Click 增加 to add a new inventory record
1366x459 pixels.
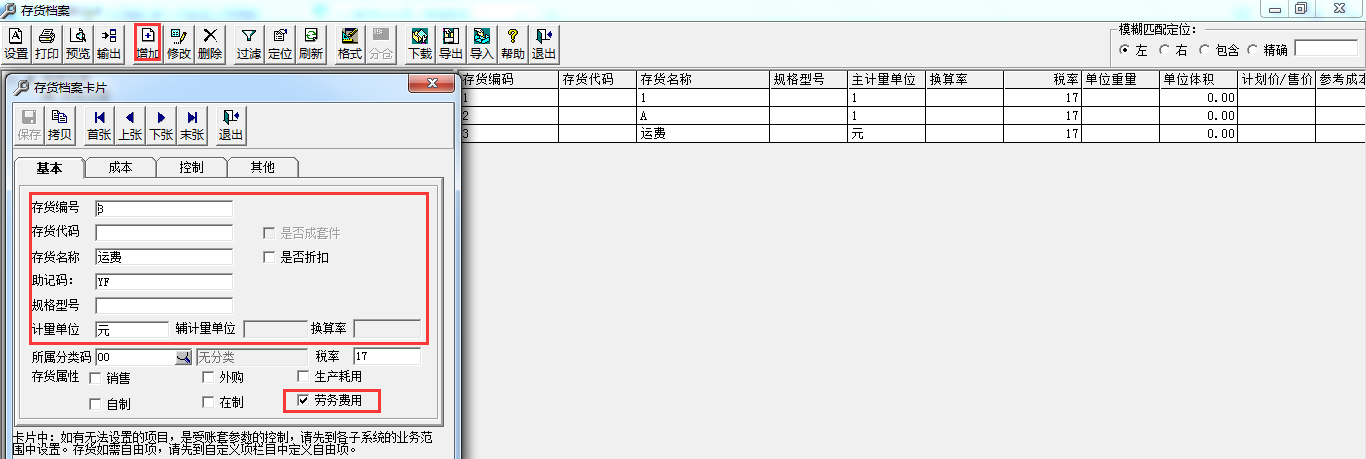point(148,44)
